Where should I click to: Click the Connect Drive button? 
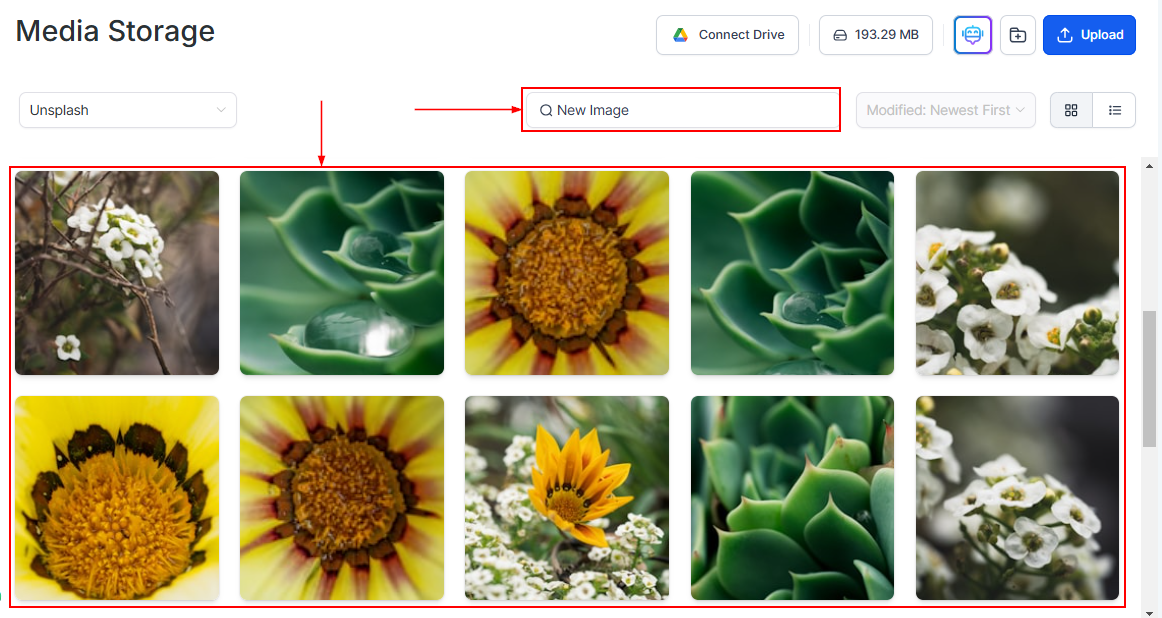coord(727,34)
